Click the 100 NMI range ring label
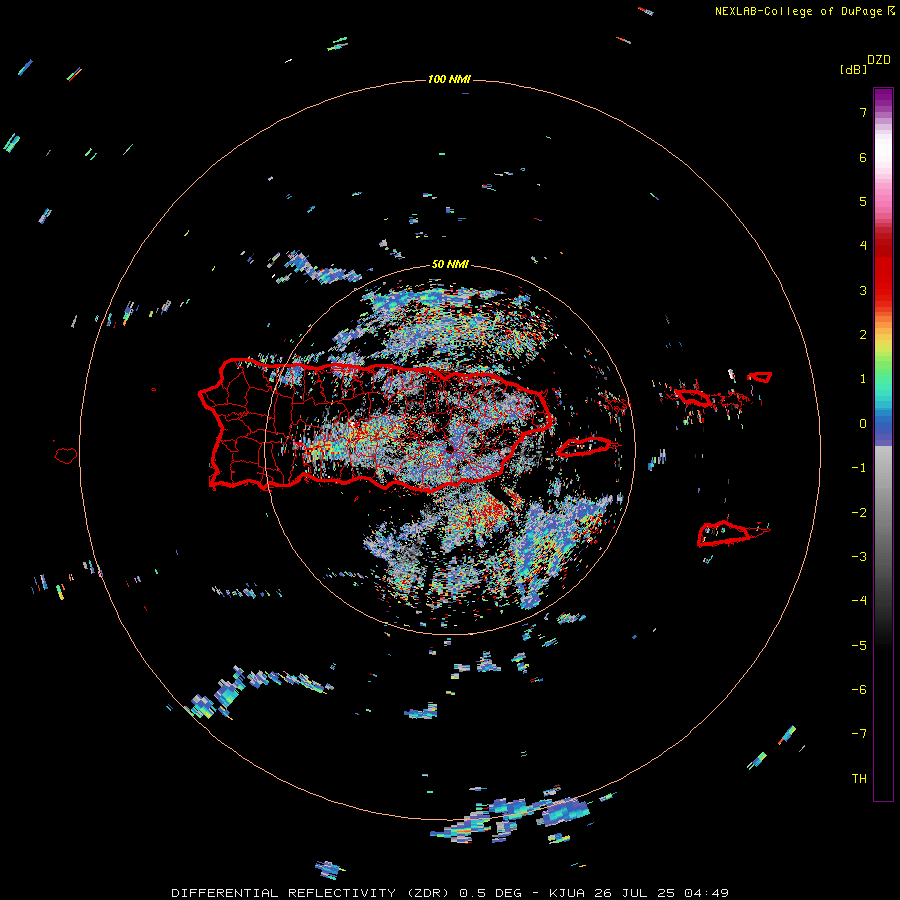Viewport: 900px width, 900px height. (x=449, y=79)
